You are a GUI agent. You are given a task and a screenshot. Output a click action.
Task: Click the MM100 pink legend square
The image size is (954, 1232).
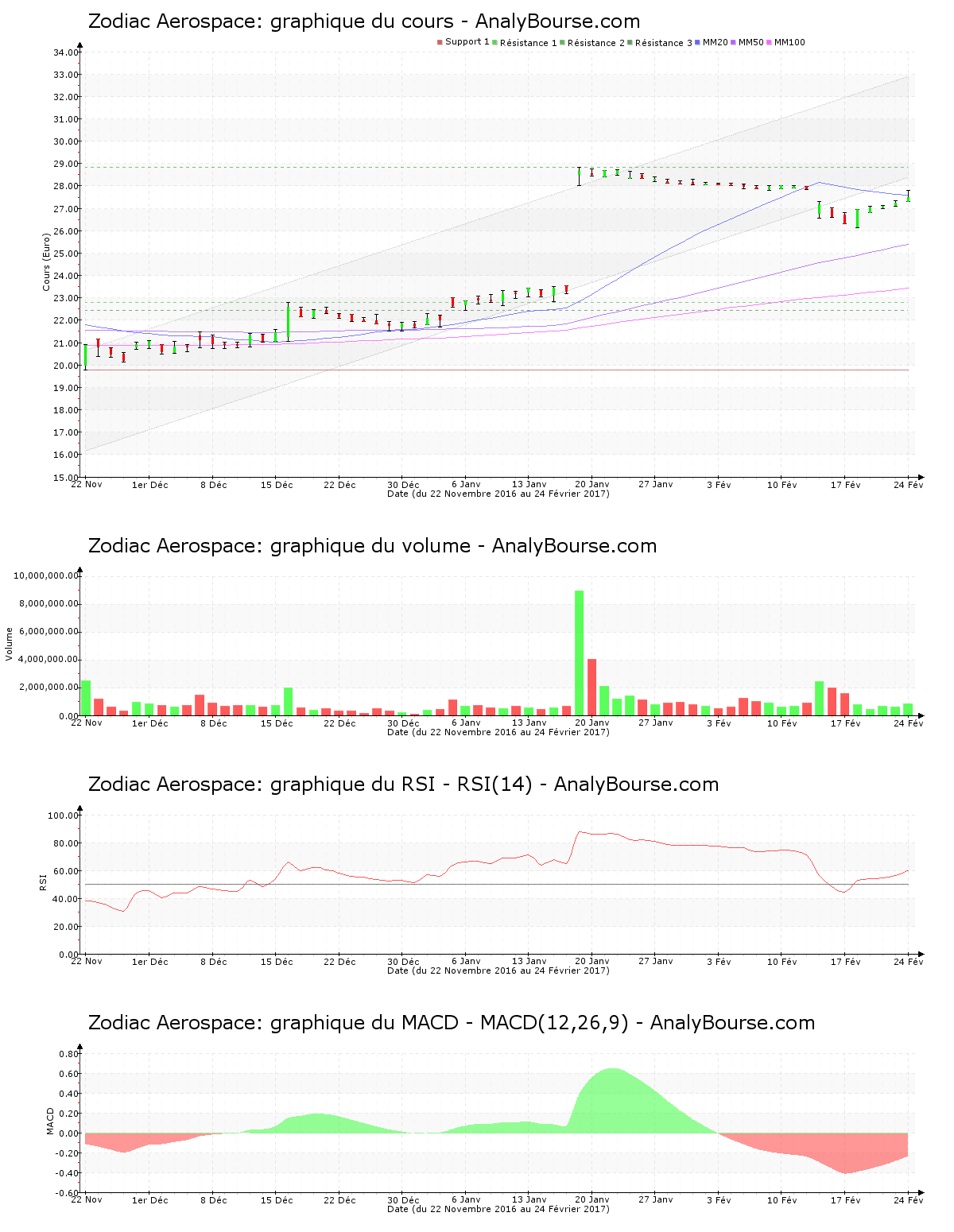click(769, 42)
